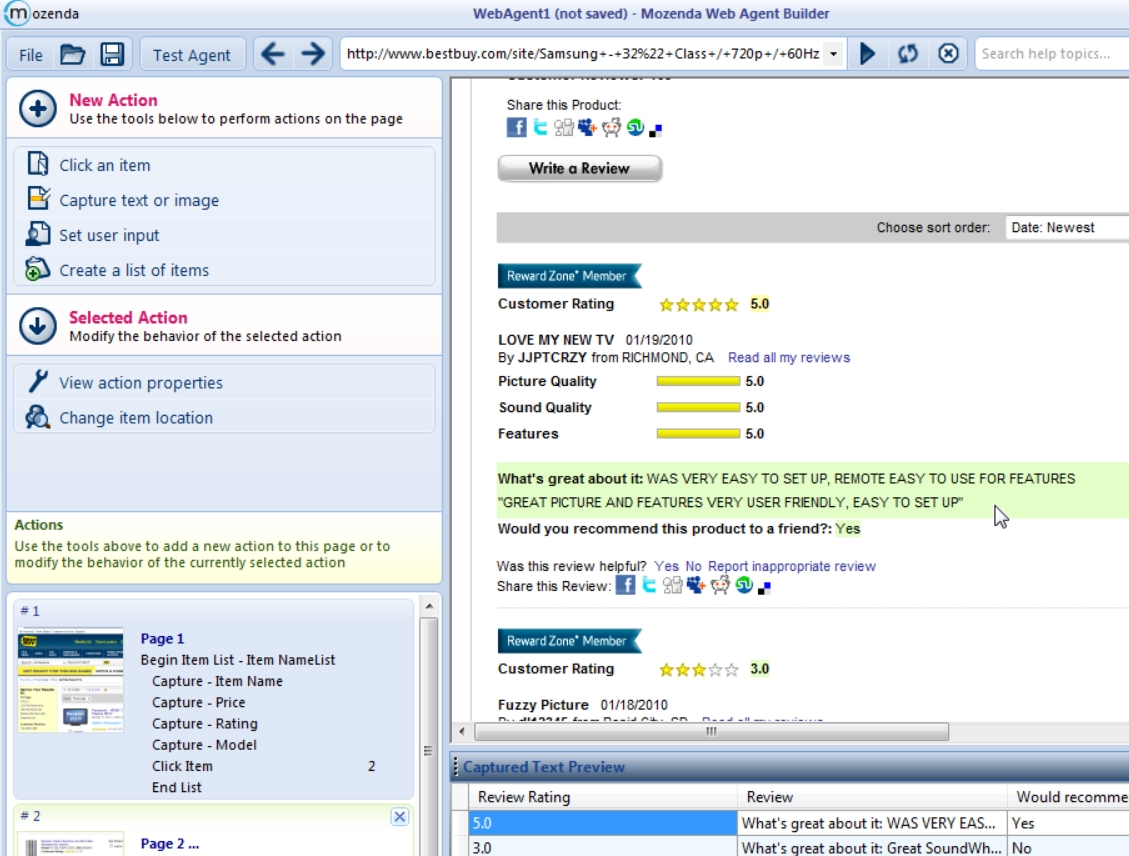Share this Product on Facebook

[516, 127]
